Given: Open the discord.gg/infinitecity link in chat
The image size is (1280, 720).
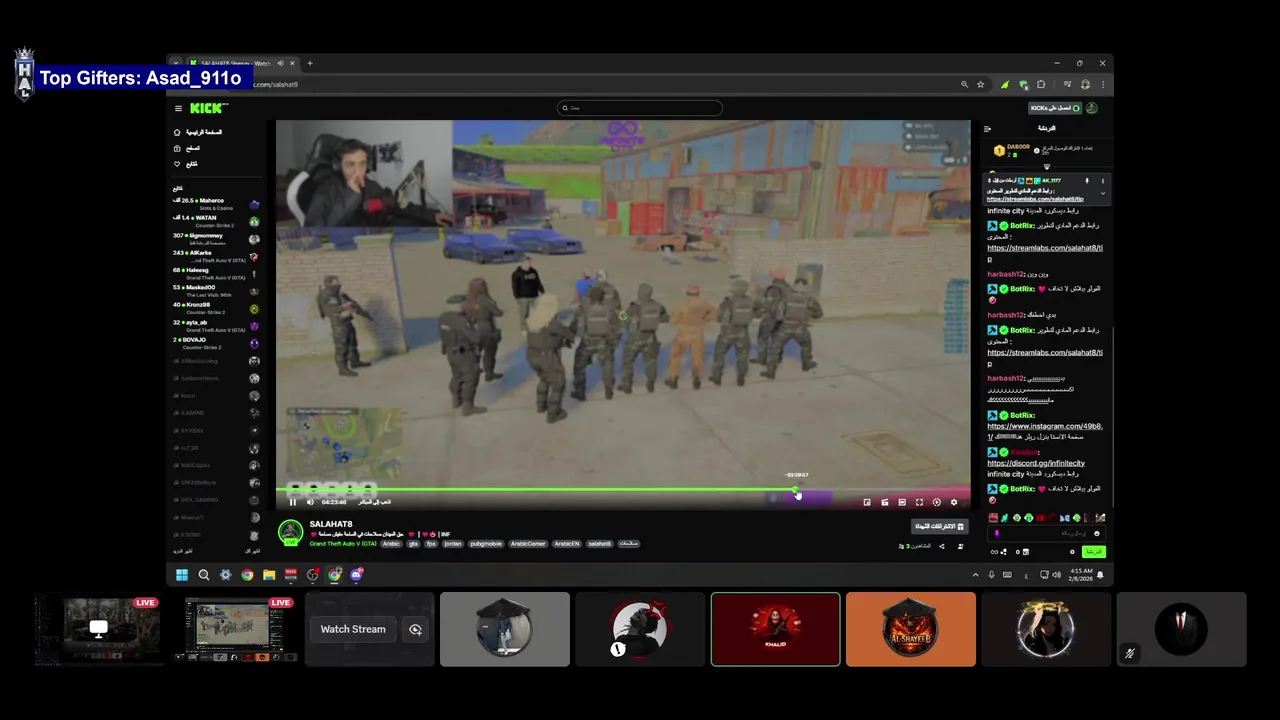Looking at the screenshot, I should pyautogui.click(x=1036, y=463).
